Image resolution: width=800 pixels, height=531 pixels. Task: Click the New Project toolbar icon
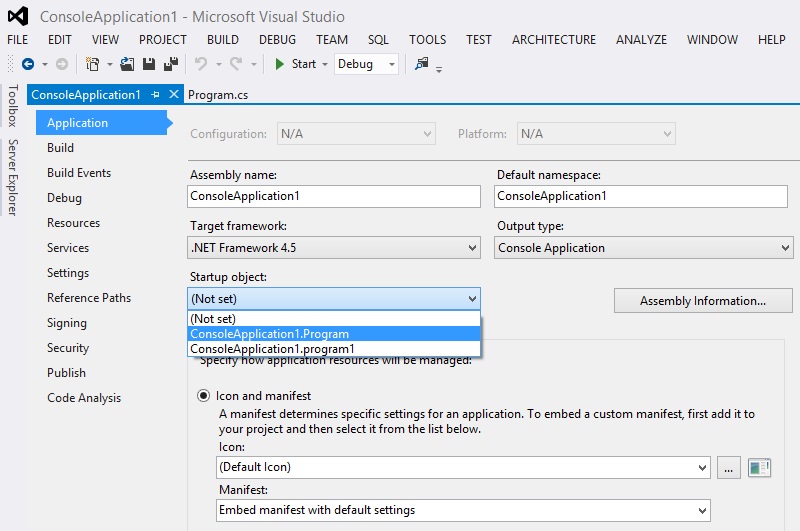(92, 64)
